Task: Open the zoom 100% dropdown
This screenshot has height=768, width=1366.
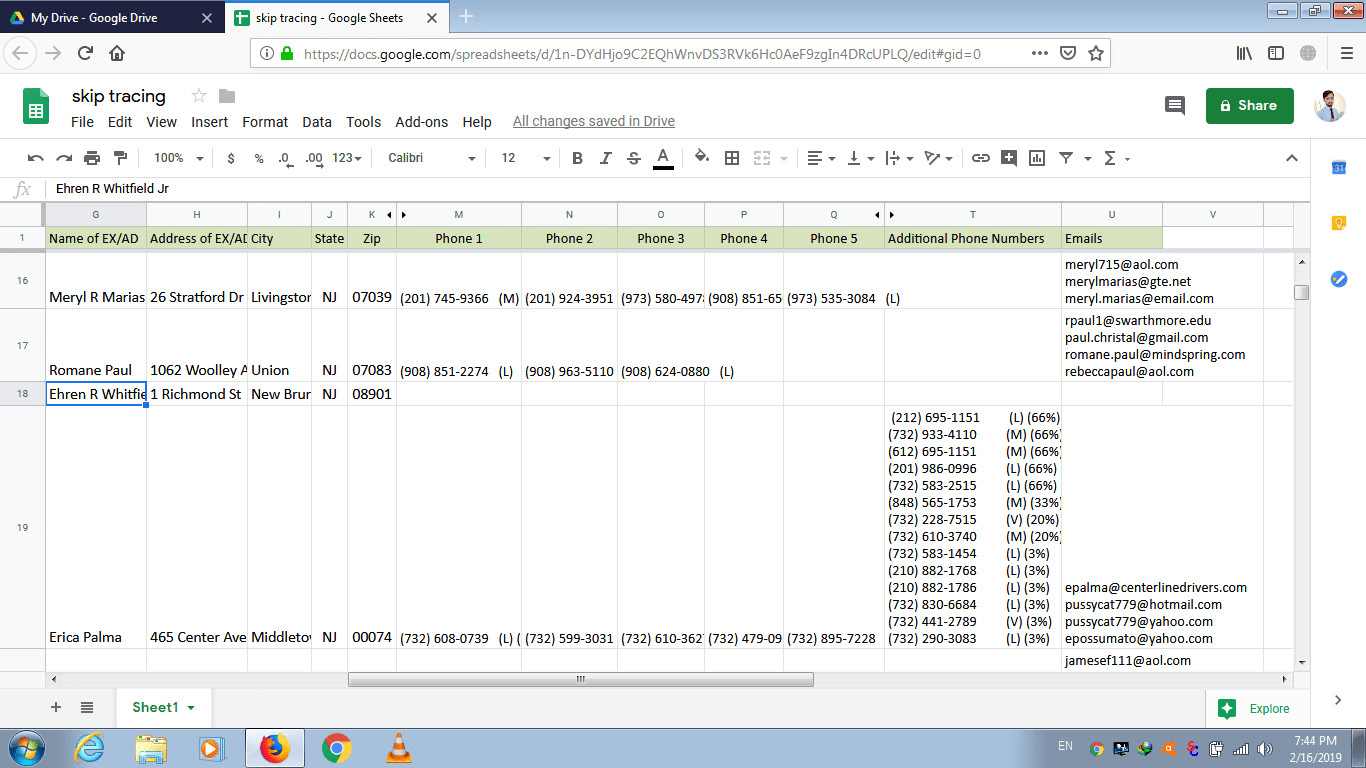Action: [x=178, y=158]
